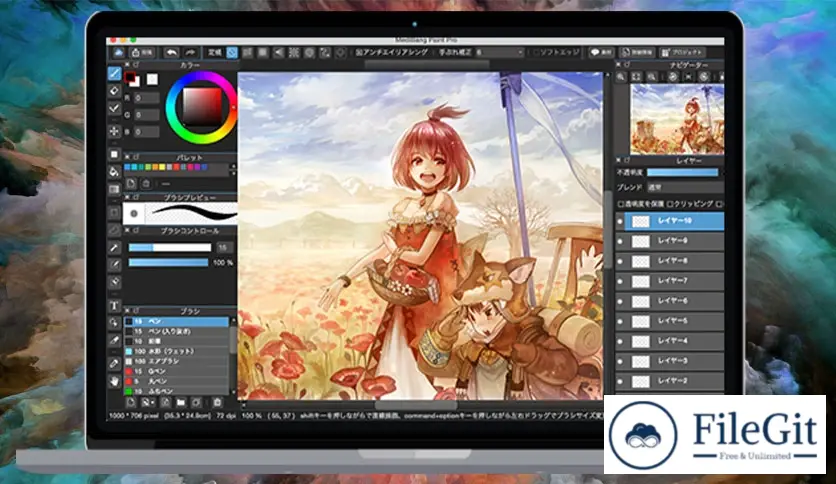Open snap settings gear icon
The image size is (836, 484).
coord(341,52)
